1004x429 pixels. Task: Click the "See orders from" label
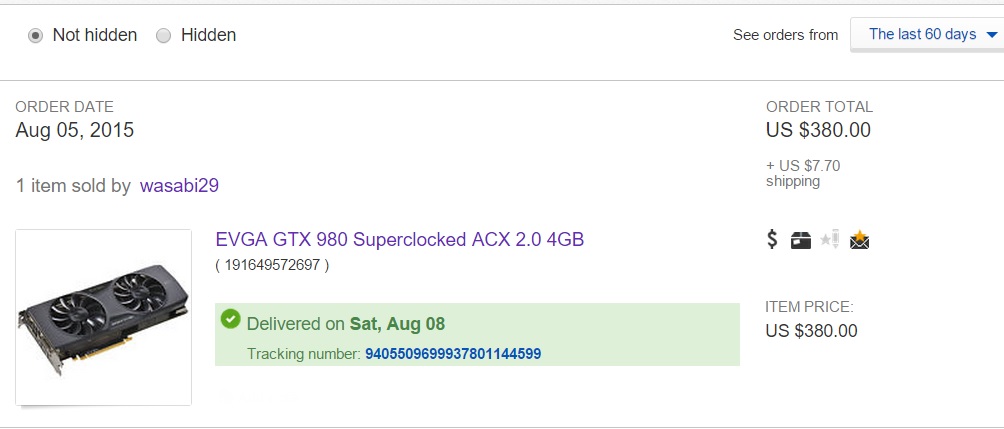(785, 35)
